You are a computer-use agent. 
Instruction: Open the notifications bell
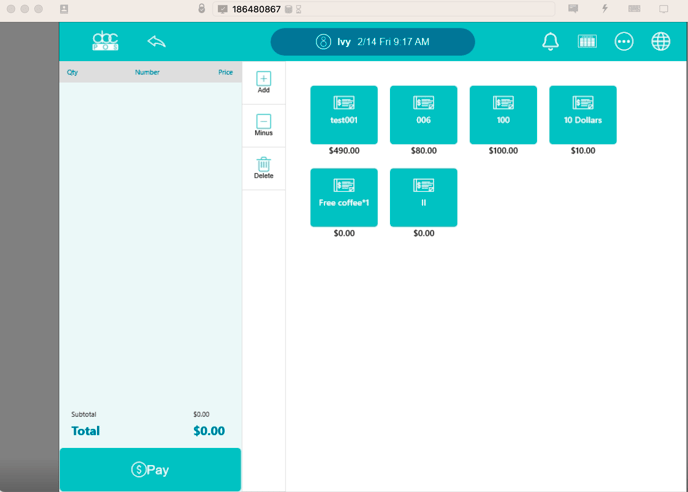(550, 41)
